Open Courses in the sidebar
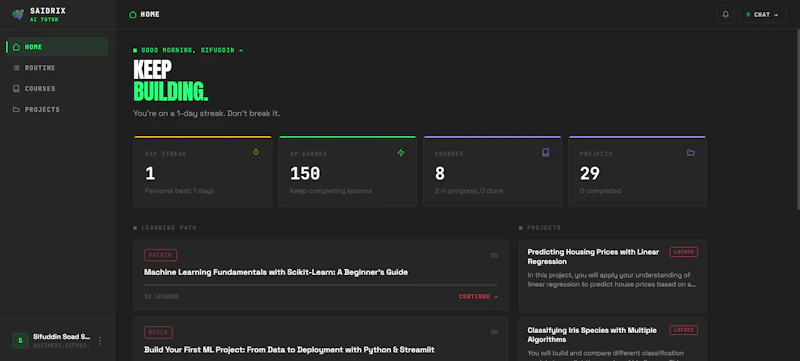 (x=57, y=89)
